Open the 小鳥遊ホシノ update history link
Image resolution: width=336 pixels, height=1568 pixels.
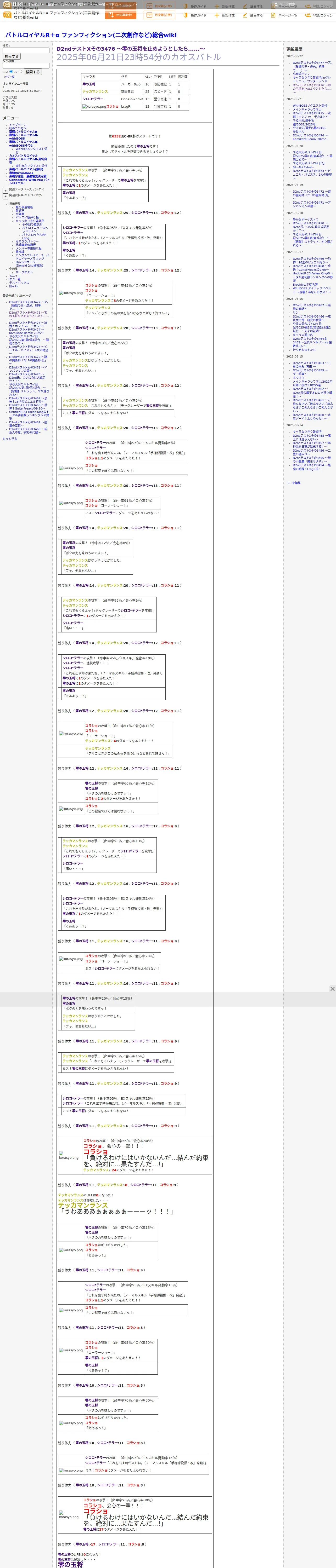tap(301, 74)
